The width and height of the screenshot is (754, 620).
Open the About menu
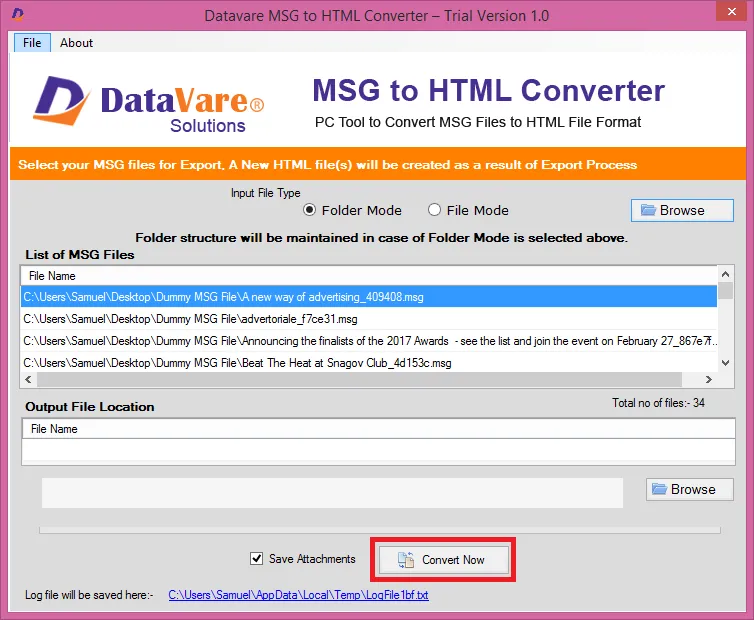[76, 43]
